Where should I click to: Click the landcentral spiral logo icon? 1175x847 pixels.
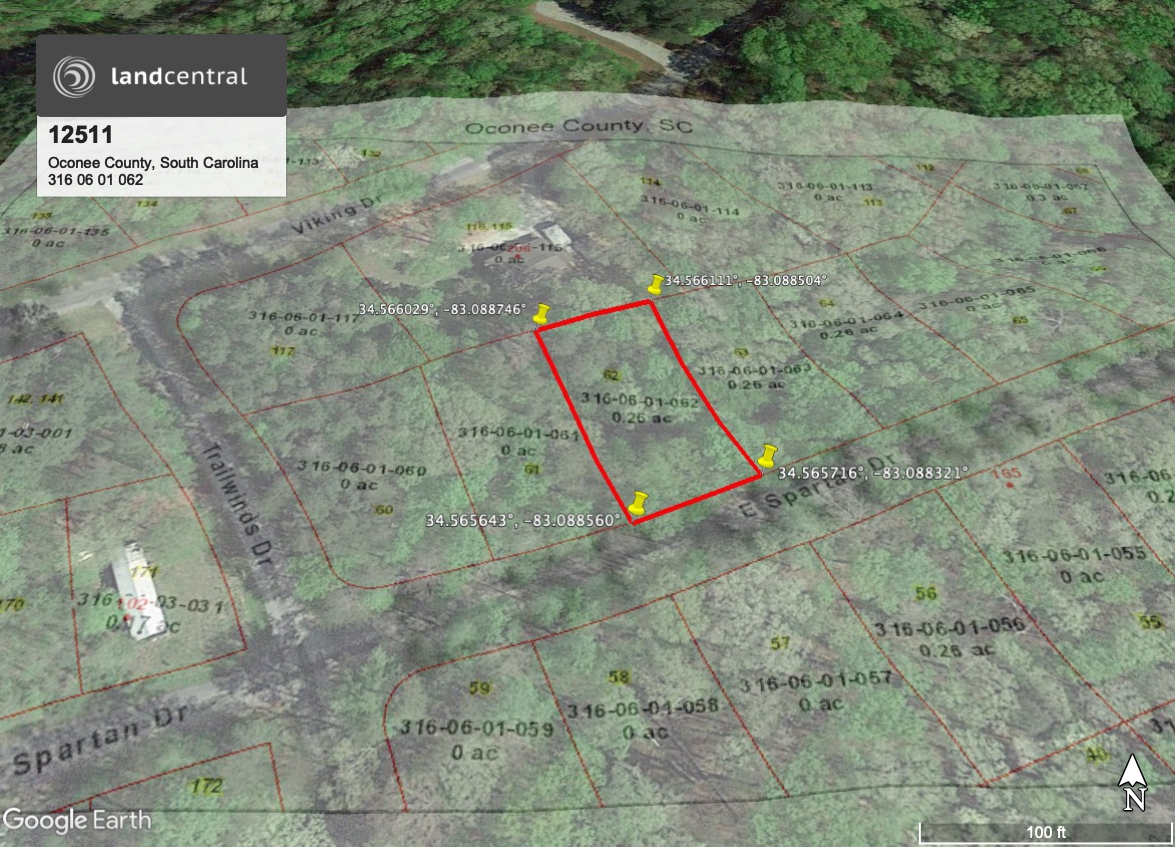pyautogui.click(x=75, y=77)
